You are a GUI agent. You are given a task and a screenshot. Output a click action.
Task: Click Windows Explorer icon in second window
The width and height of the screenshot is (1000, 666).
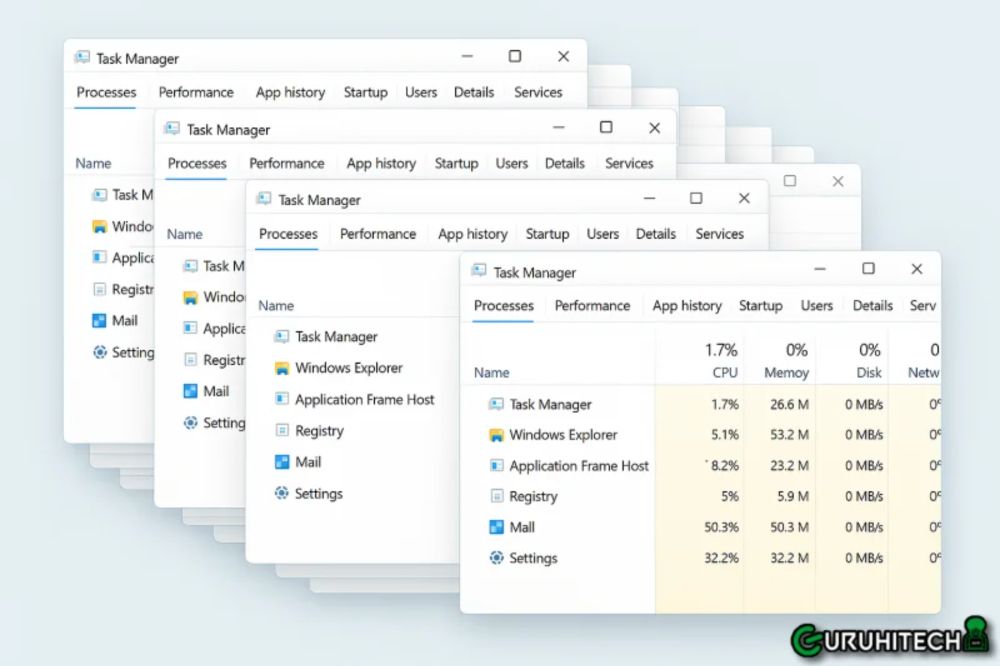click(190, 297)
